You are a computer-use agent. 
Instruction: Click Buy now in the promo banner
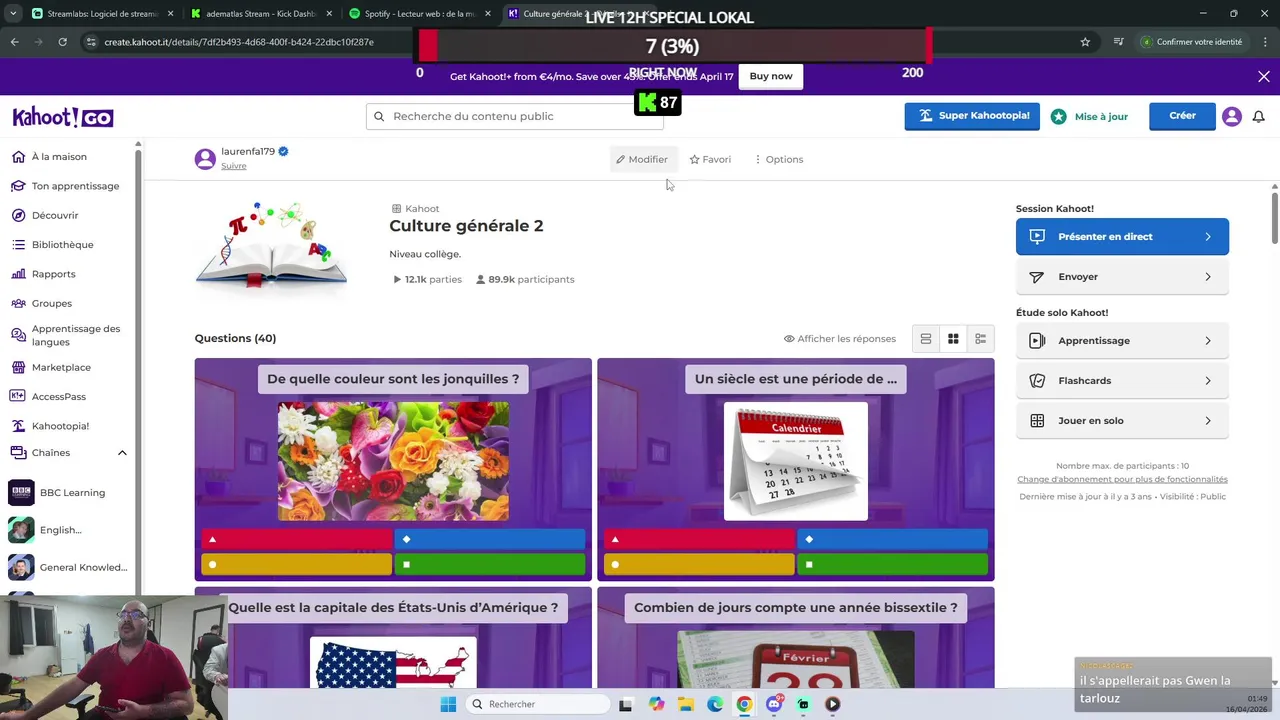click(x=771, y=76)
